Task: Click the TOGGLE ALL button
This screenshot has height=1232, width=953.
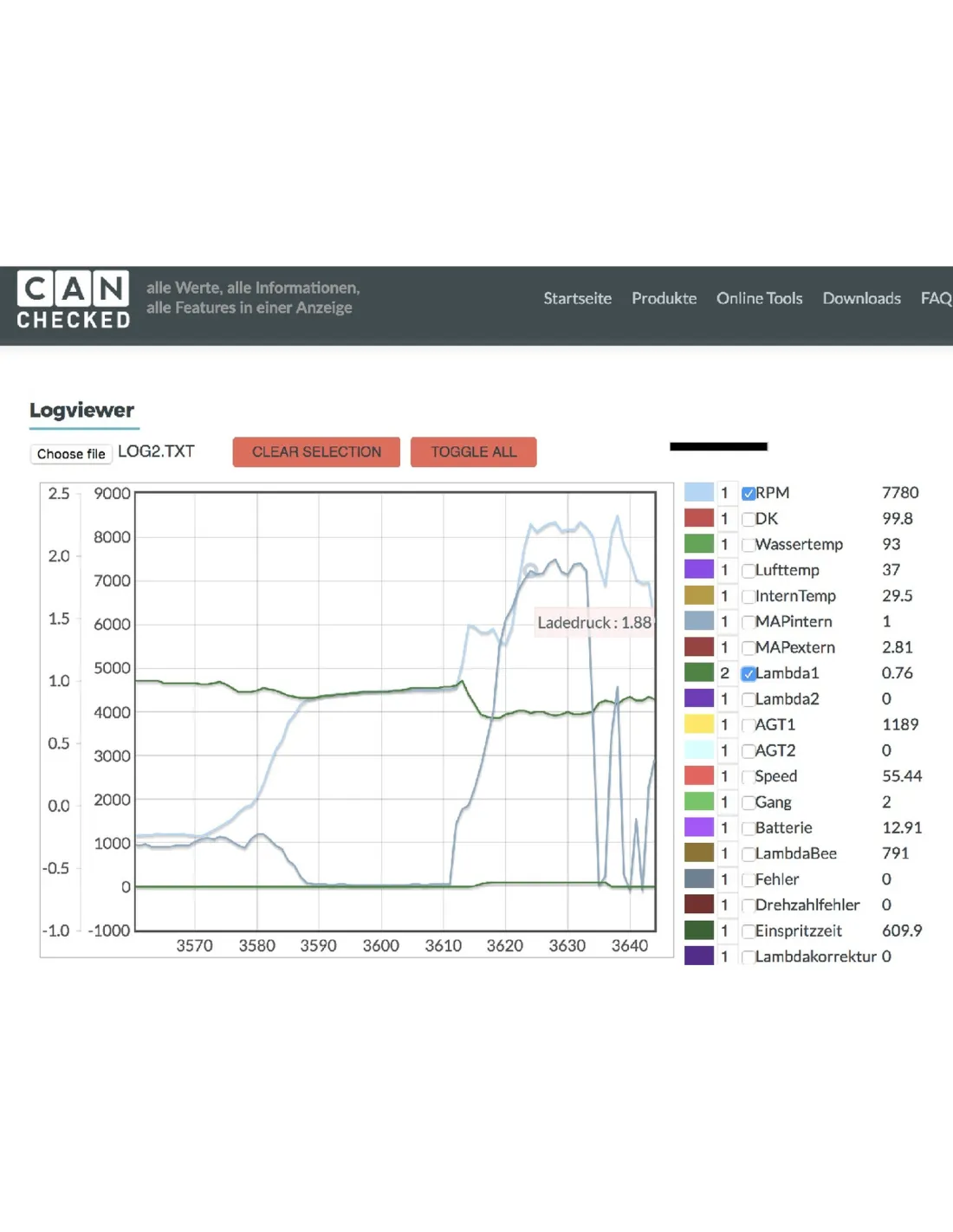Action: [x=473, y=452]
